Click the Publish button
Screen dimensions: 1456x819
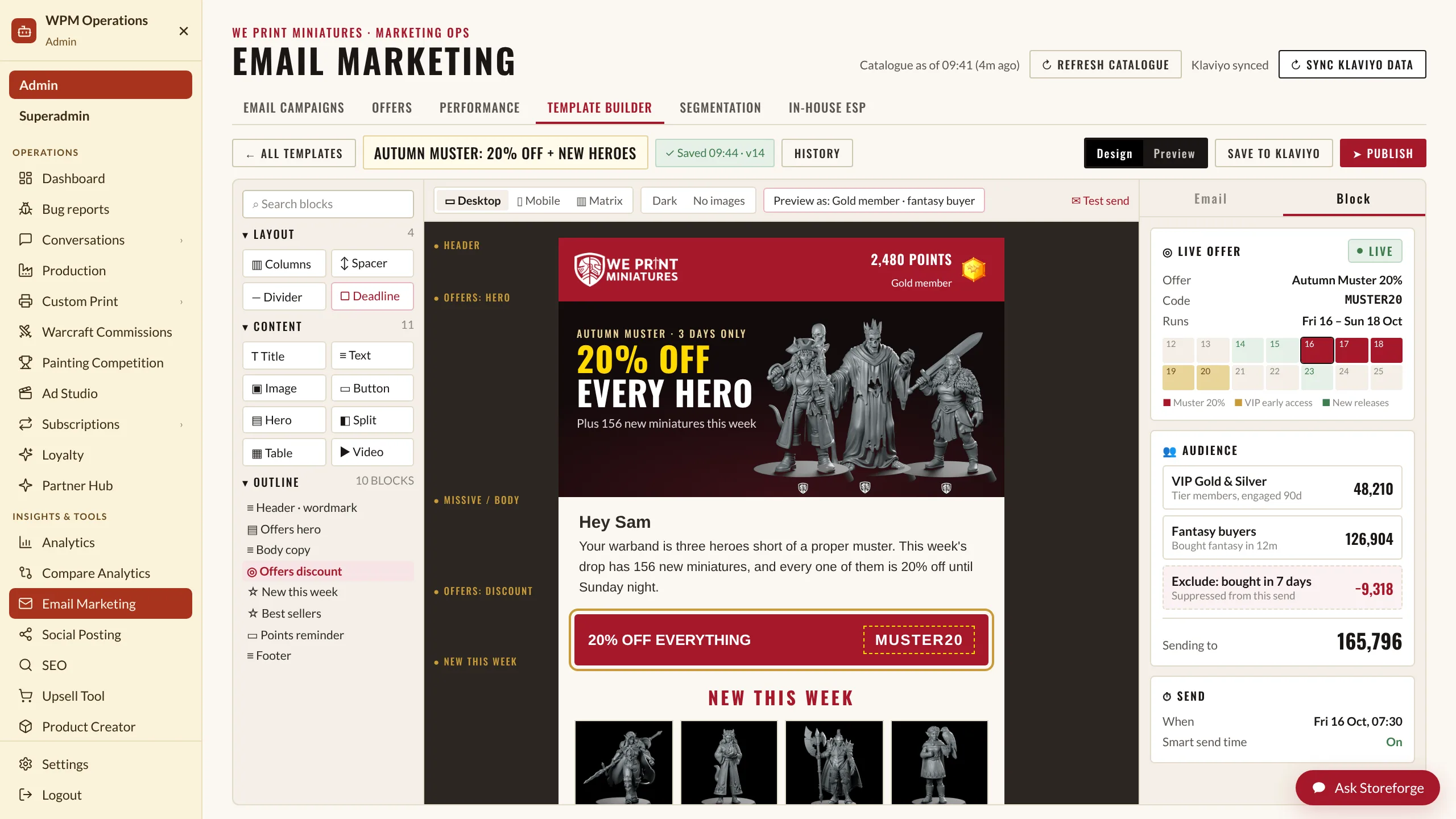pos(1383,153)
